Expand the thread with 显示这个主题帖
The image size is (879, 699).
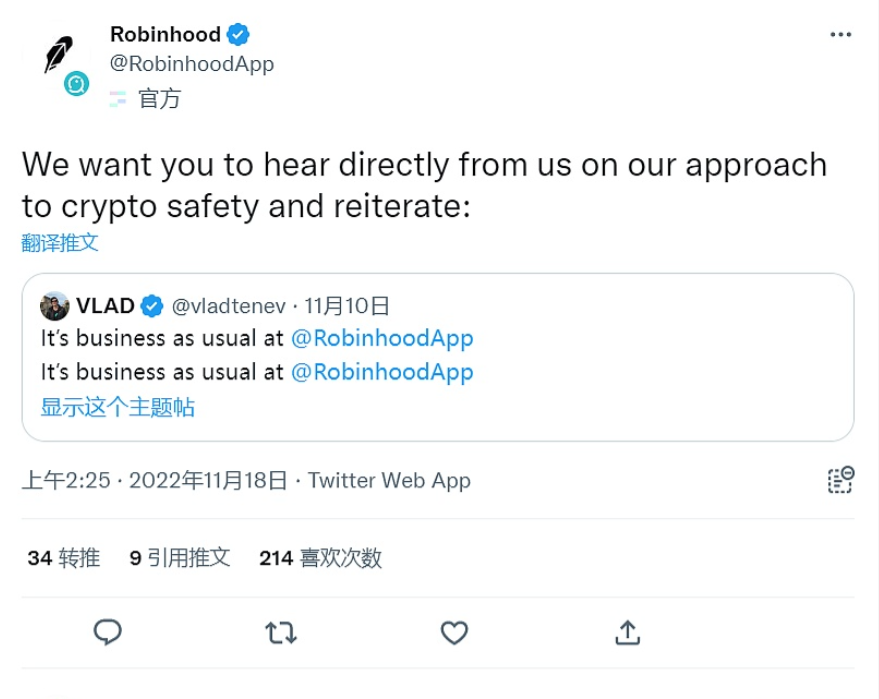117,407
